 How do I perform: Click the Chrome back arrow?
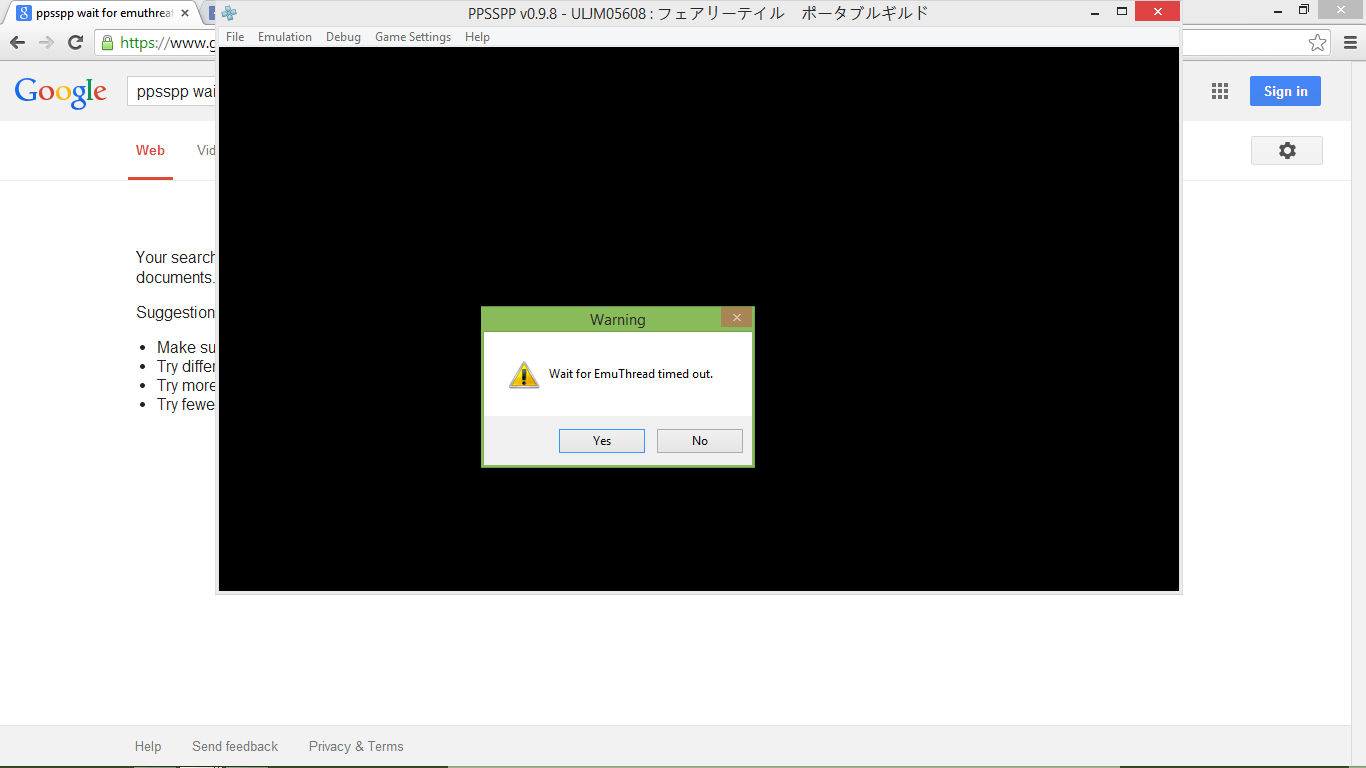pyautogui.click(x=17, y=42)
